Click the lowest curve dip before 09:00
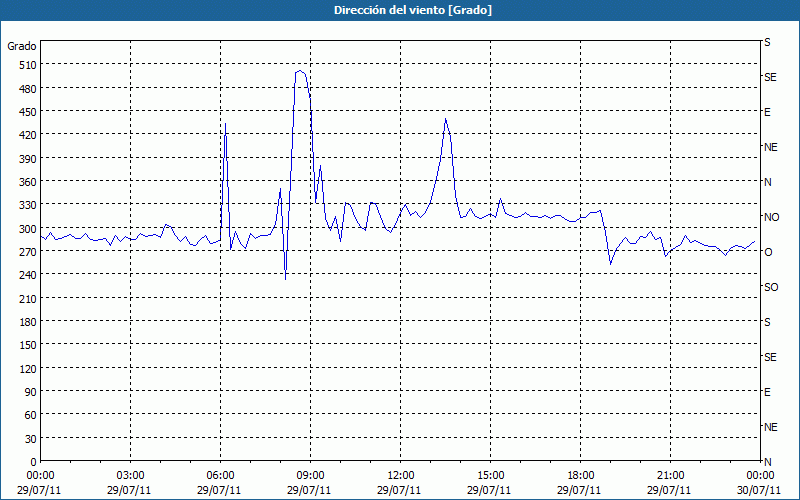This screenshot has height=500, width=800. [x=285, y=279]
